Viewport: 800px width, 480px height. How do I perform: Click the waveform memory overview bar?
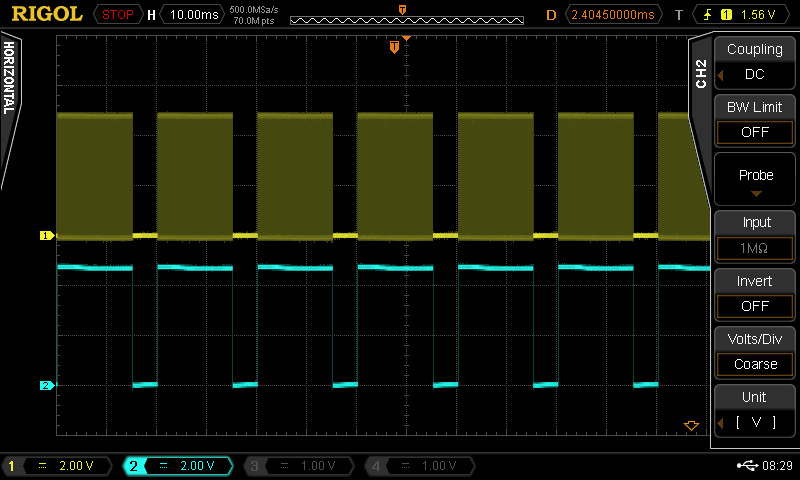pyautogui.click(x=402, y=17)
